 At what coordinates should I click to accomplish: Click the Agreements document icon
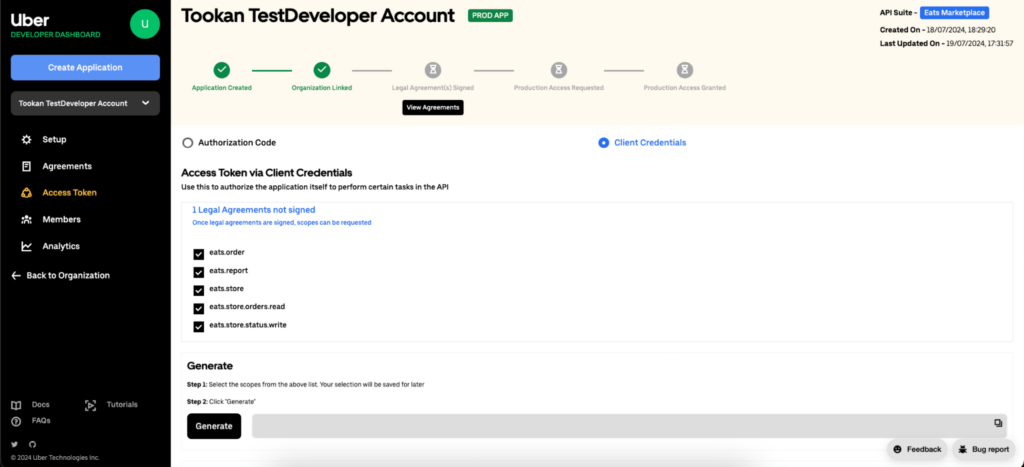pyautogui.click(x=26, y=166)
